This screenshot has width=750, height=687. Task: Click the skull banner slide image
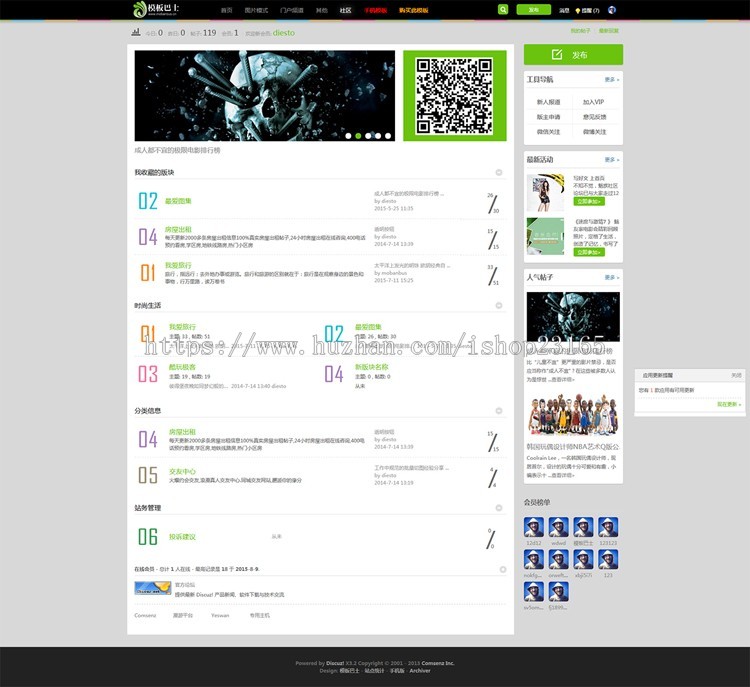click(x=265, y=95)
